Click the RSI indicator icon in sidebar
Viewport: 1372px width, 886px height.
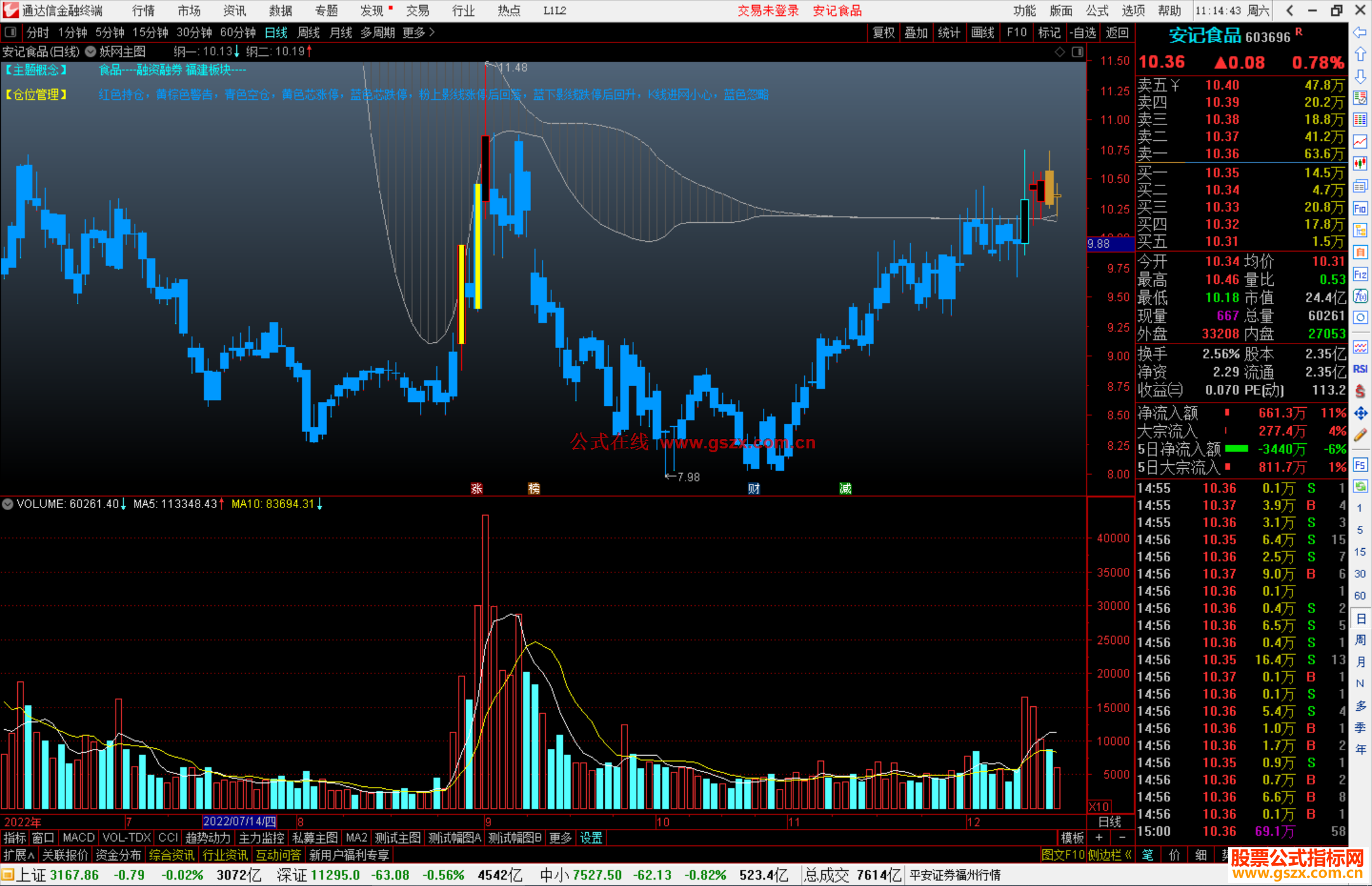coord(1360,369)
